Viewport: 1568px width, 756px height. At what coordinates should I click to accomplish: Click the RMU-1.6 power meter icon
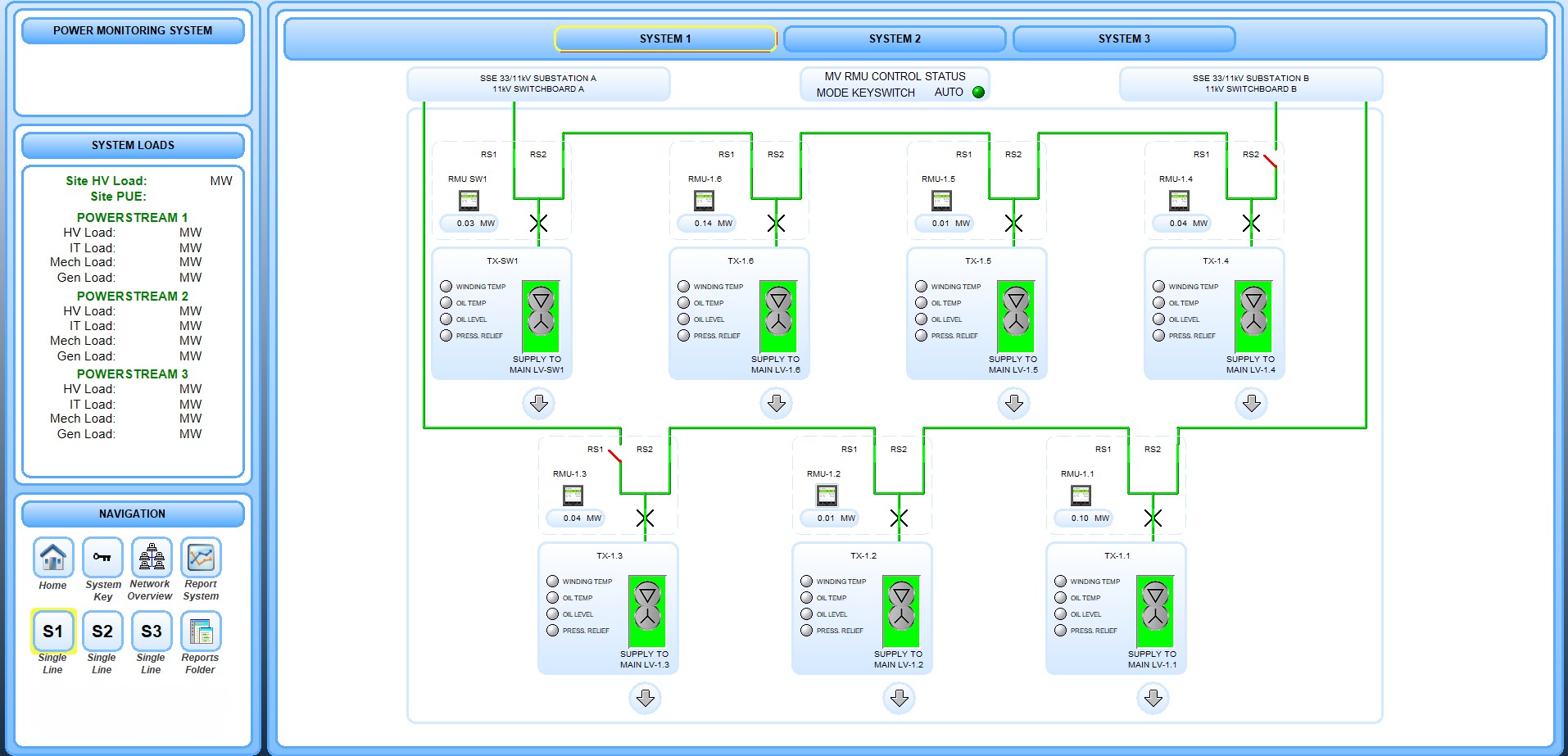tap(704, 200)
